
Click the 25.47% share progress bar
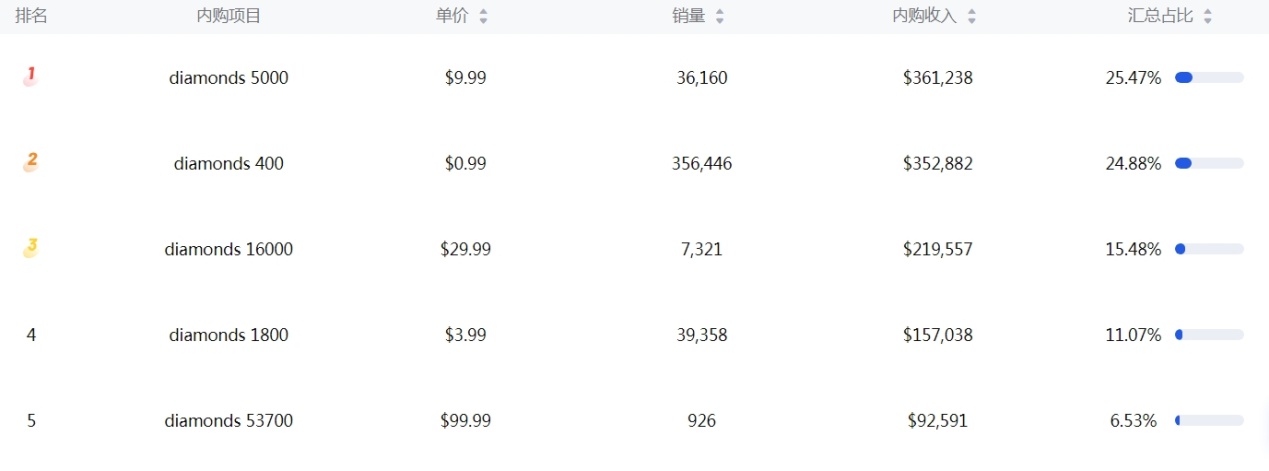(x=1209, y=78)
